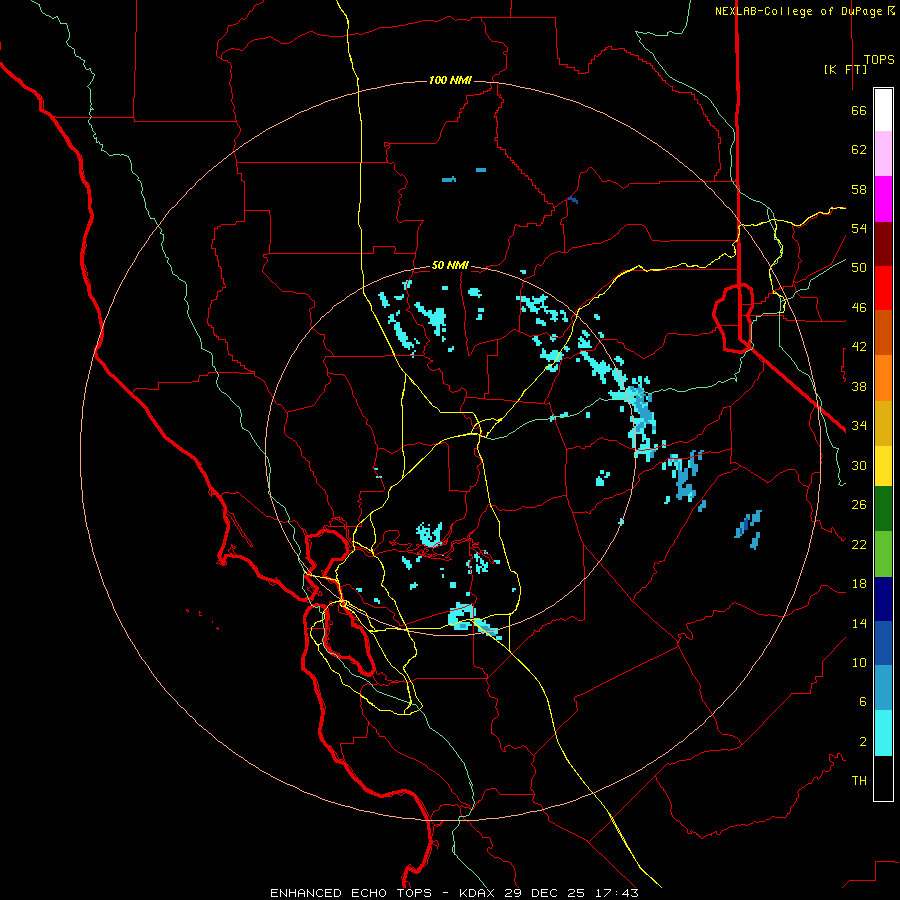Click the white legend color swatch
The width and height of the screenshot is (900, 900).
pos(883,110)
